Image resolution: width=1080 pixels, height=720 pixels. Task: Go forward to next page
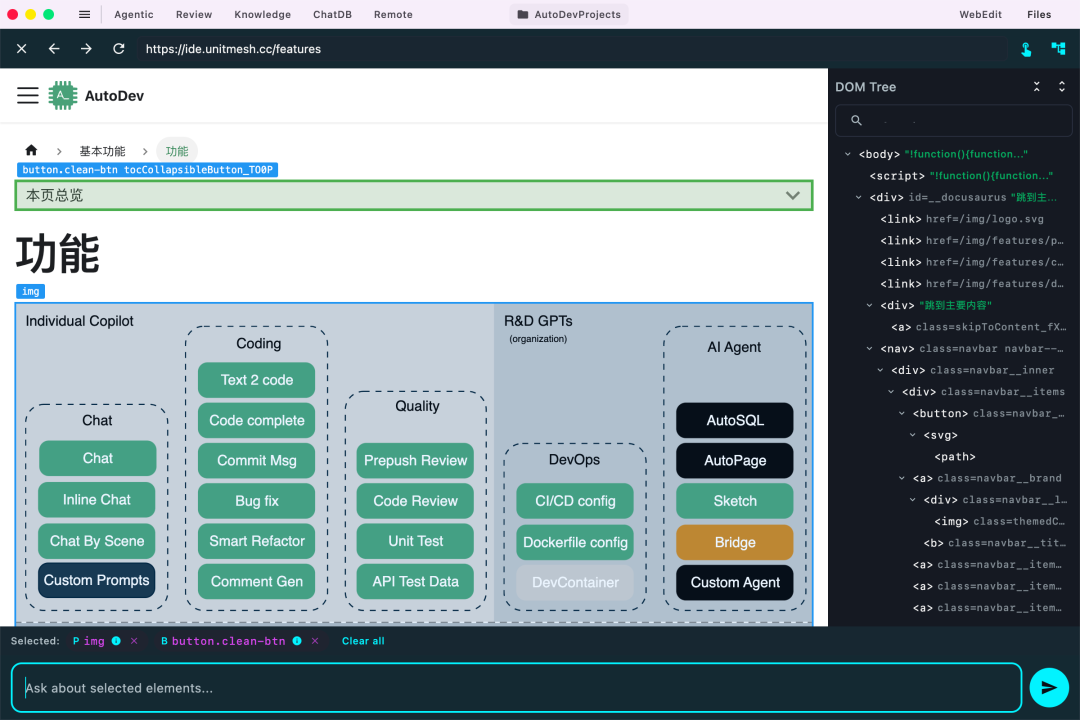(x=86, y=49)
